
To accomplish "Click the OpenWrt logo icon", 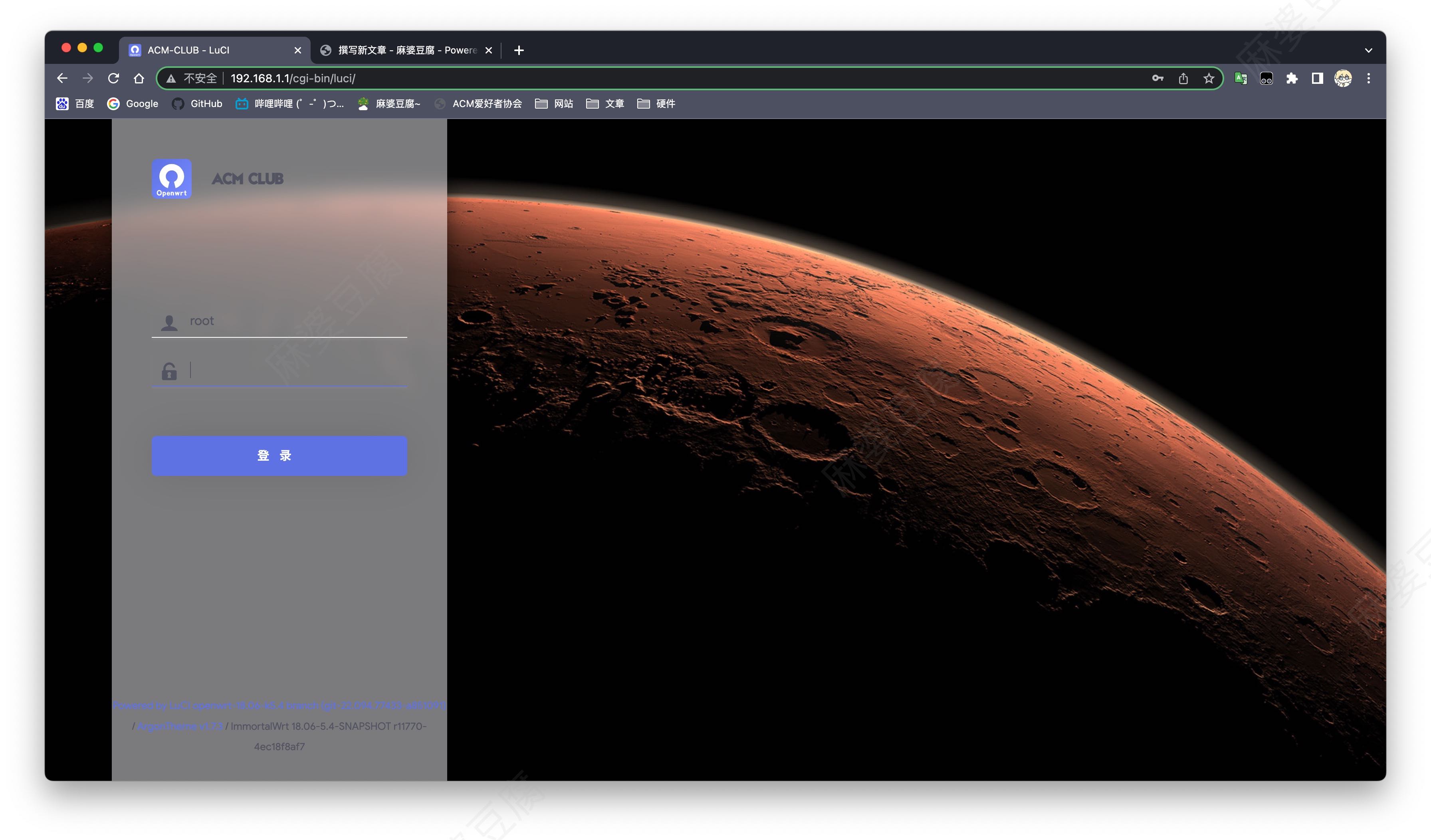I will coord(172,179).
